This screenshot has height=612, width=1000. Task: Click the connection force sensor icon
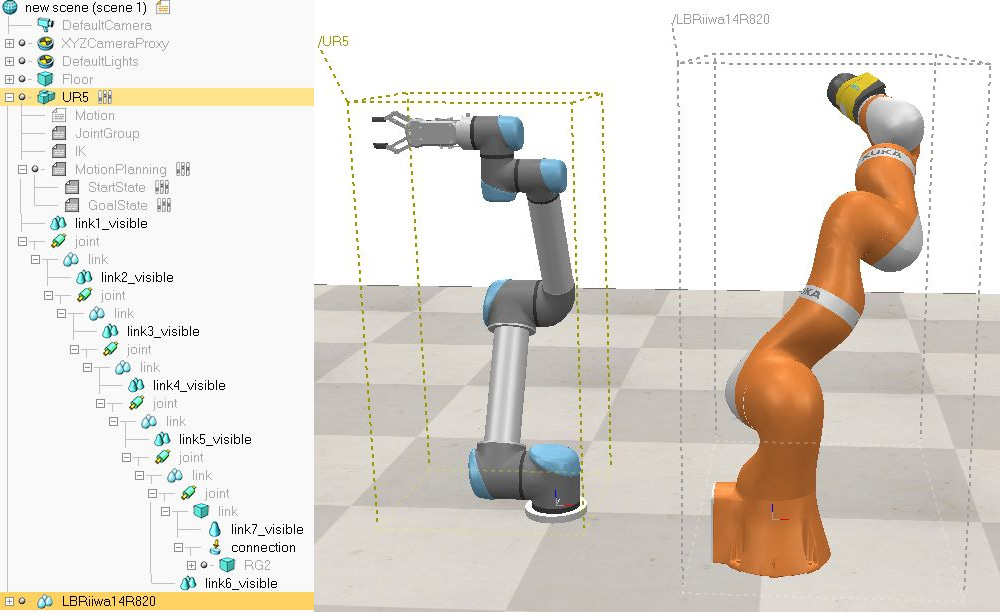pos(216,547)
